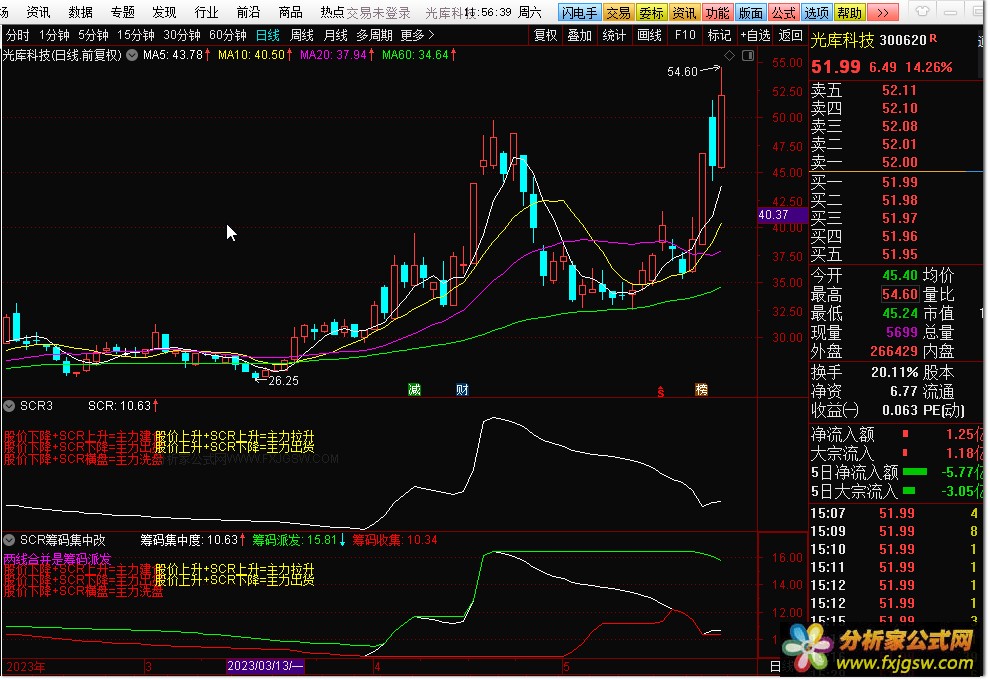Click the 卖一 52.00 order book row
The height and width of the screenshot is (680, 990).
point(896,162)
